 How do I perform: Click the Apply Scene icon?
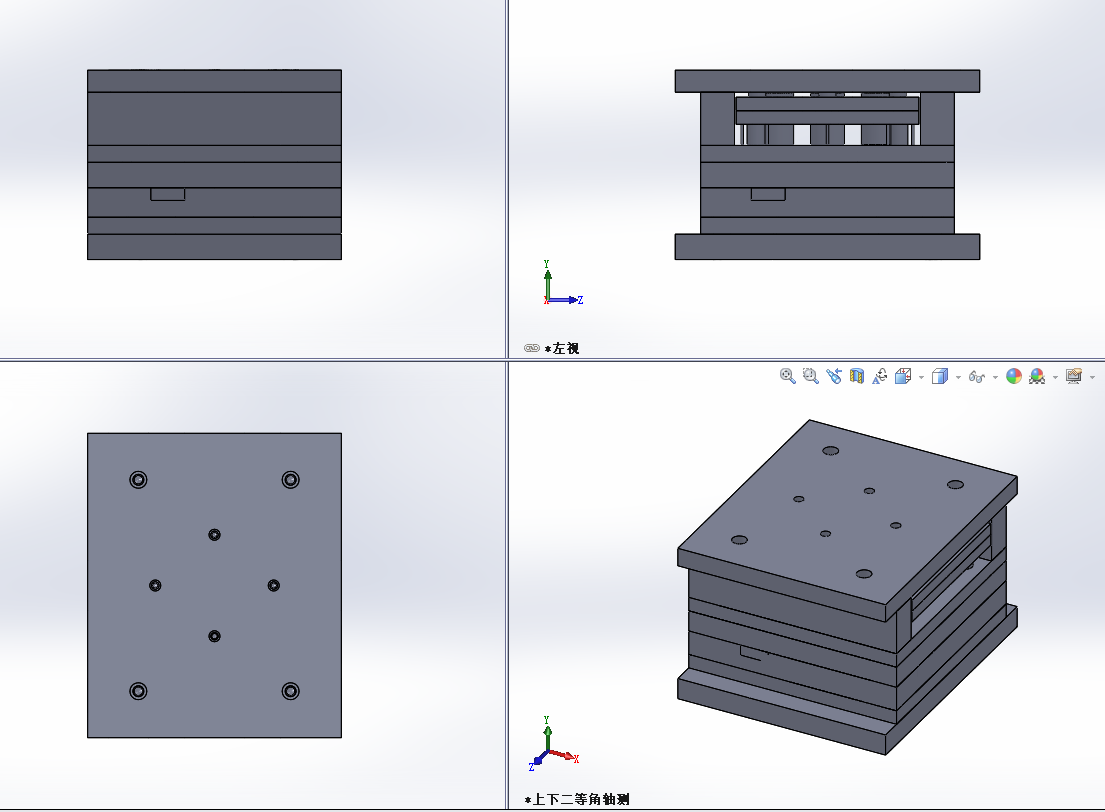pyautogui.click(x=1037, y=376)
